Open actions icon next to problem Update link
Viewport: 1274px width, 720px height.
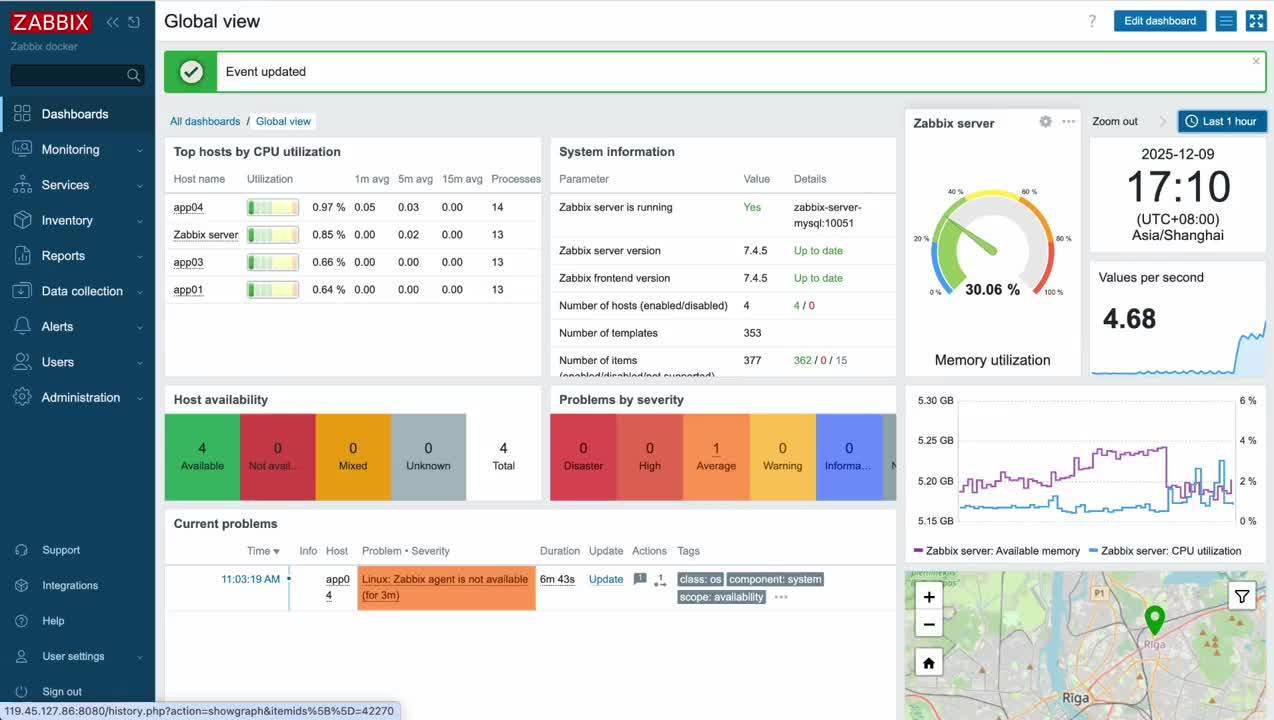[660, 580]
